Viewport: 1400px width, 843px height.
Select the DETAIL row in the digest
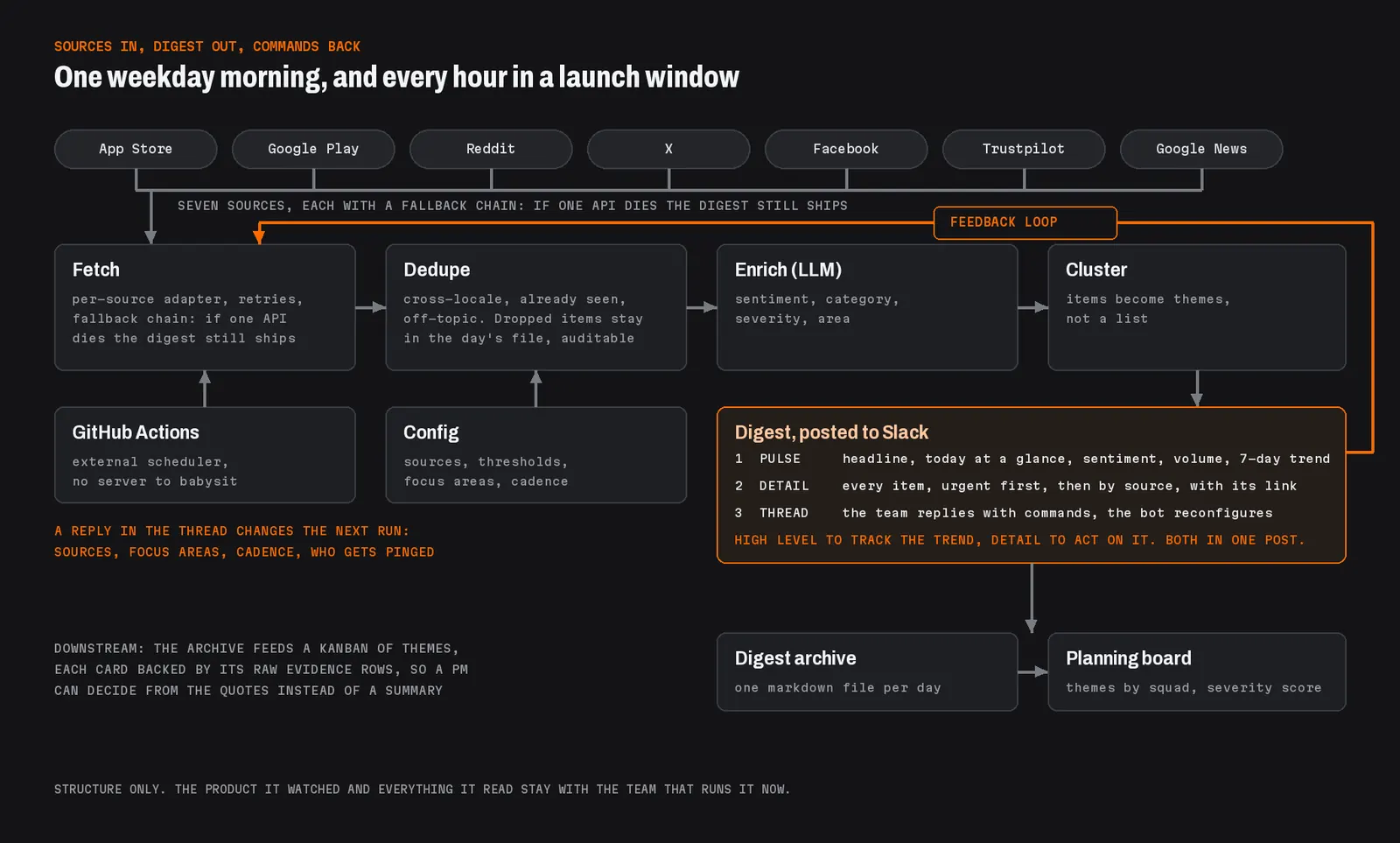1016,486
